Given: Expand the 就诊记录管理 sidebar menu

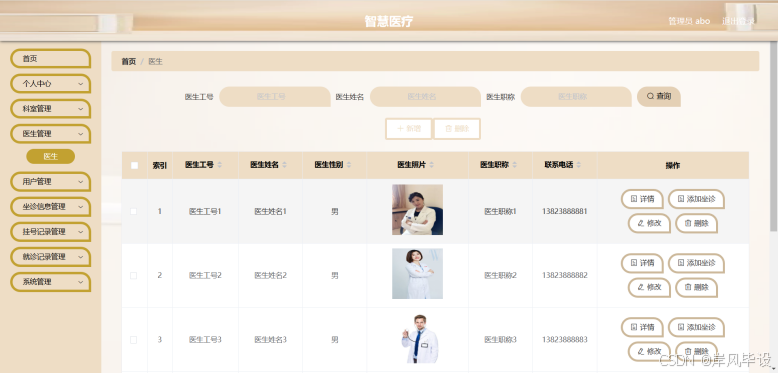Looking at the screenshot, I should pos(51,256).
